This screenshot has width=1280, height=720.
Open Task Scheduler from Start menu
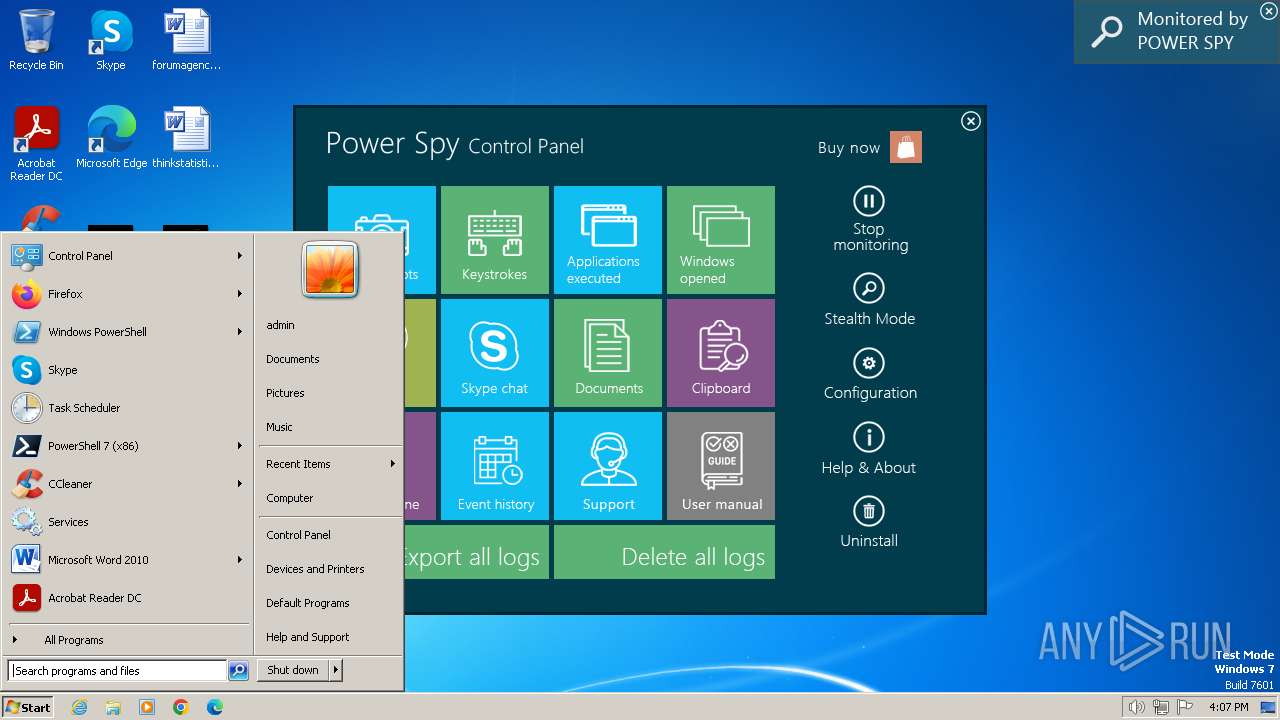(128, 408)
